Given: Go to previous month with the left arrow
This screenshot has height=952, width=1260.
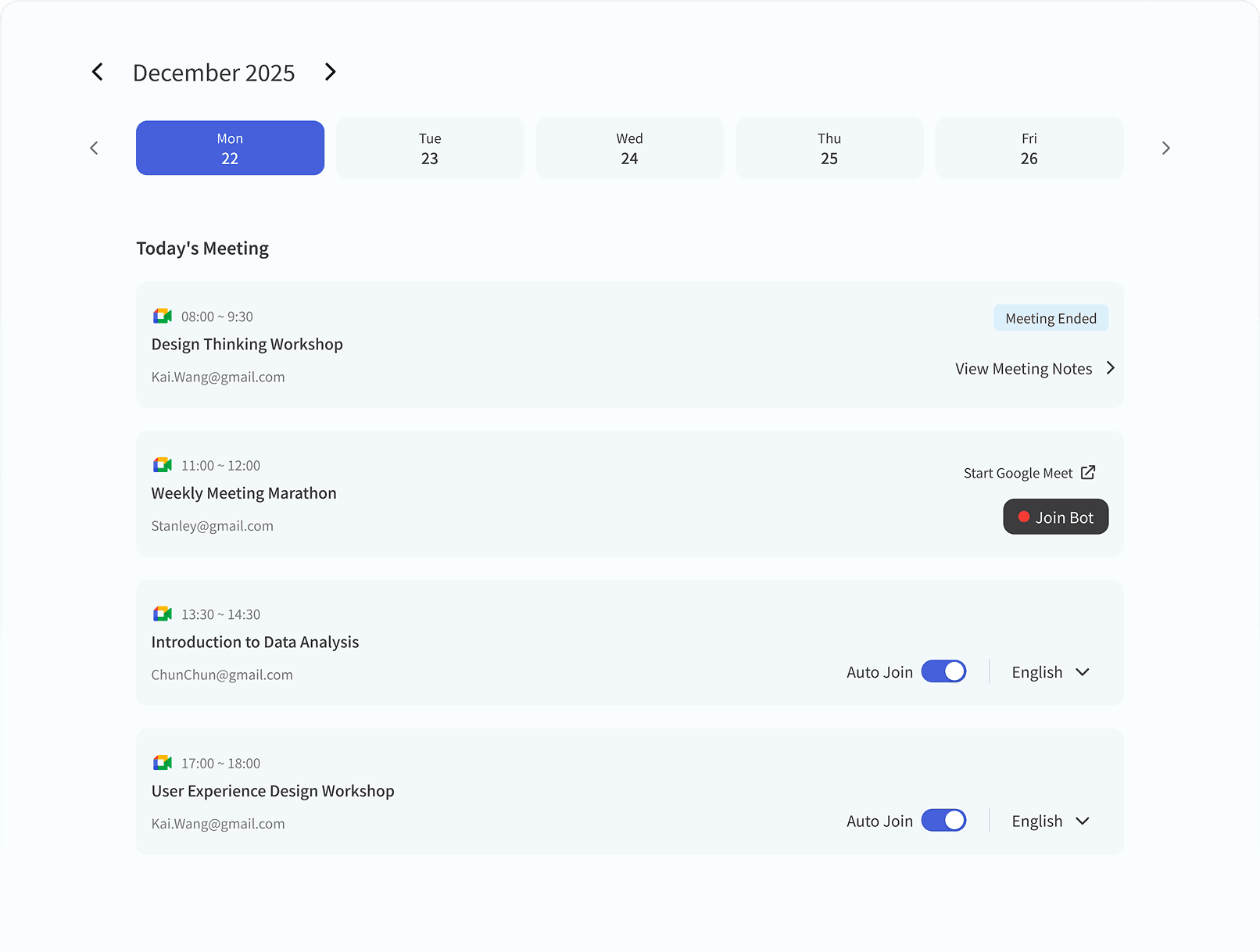Looking at the screenshot, I should (97, 72).
